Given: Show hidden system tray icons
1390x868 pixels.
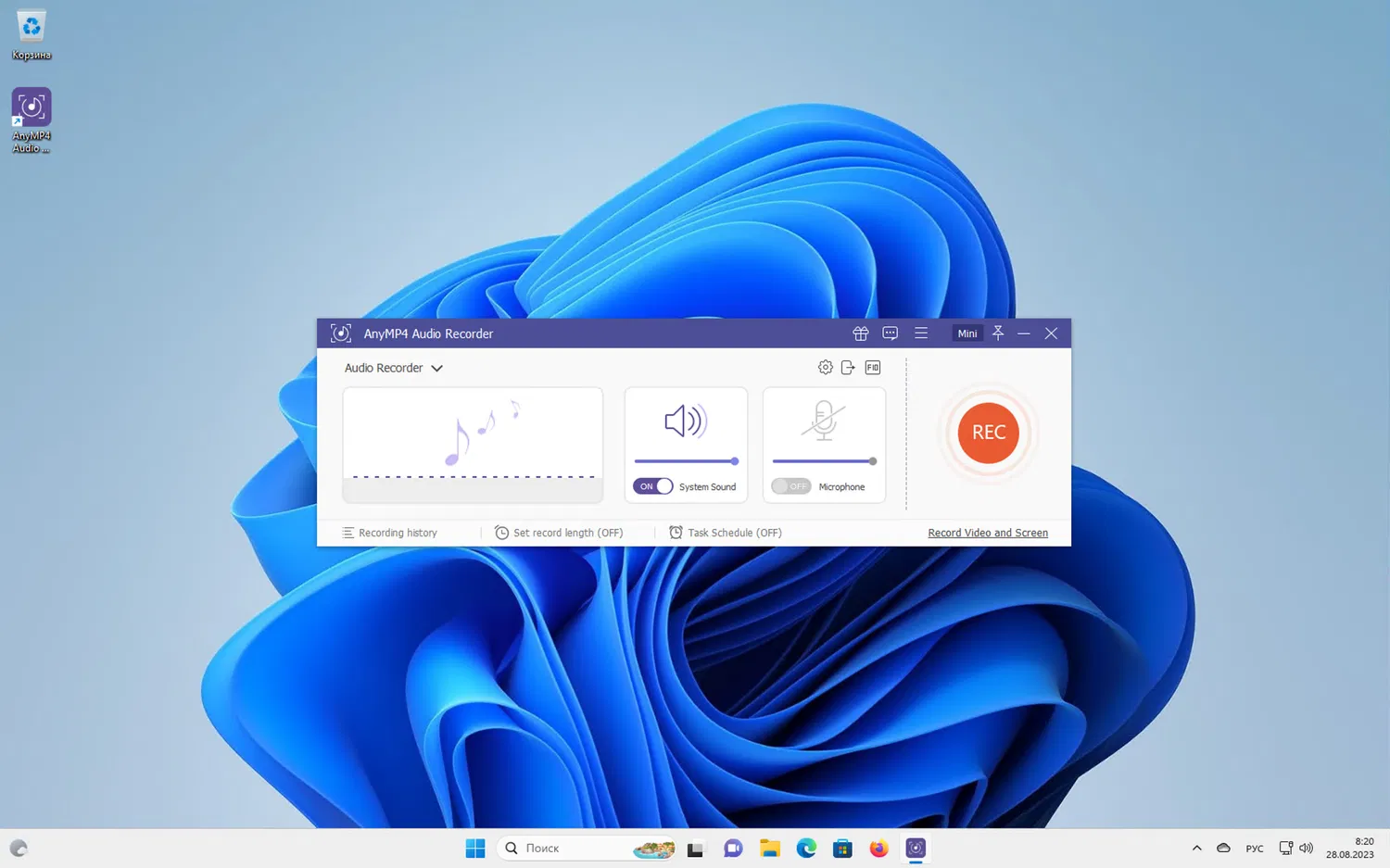Looking at the screenshot, I should 1196,849.
